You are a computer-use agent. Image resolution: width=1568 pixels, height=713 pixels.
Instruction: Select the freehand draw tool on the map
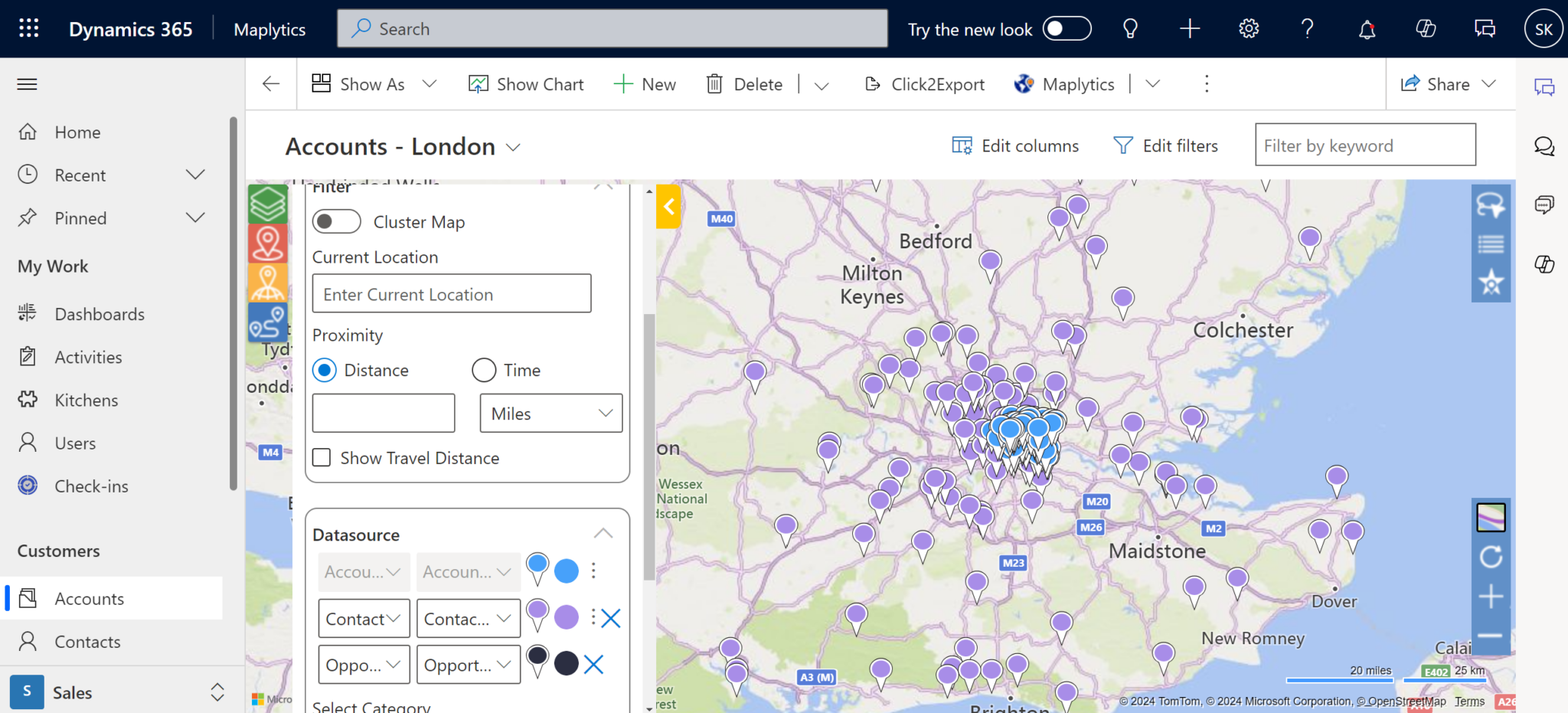pos(1491,205)
